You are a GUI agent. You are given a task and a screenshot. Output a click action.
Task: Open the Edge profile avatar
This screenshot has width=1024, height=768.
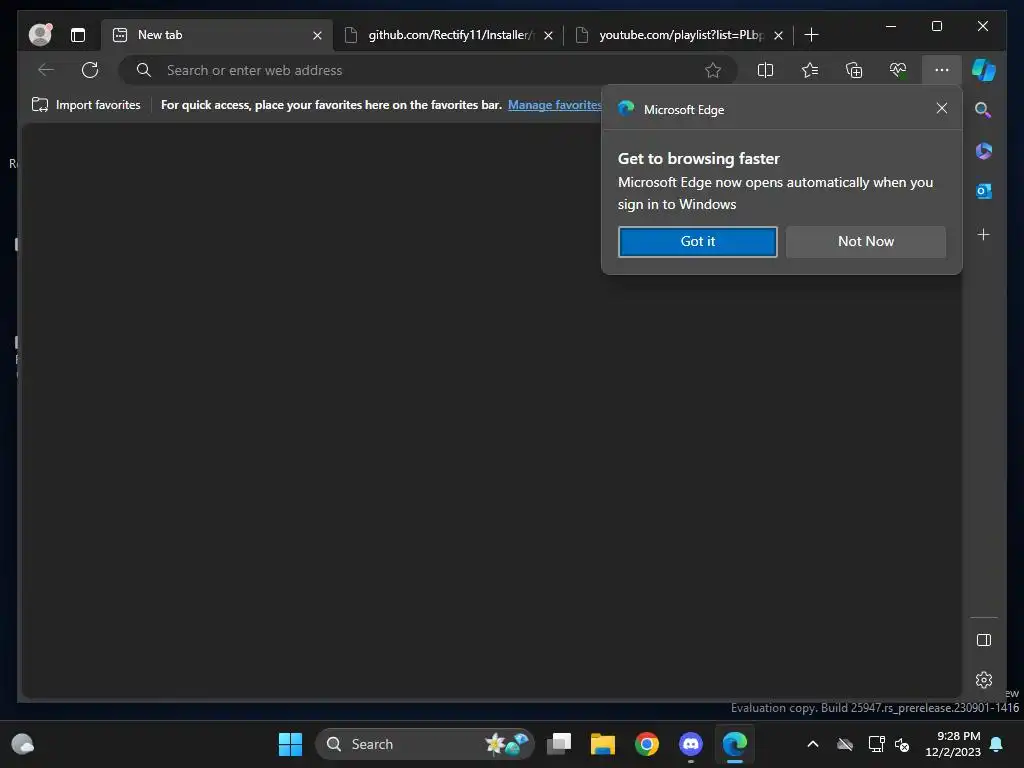40,35
